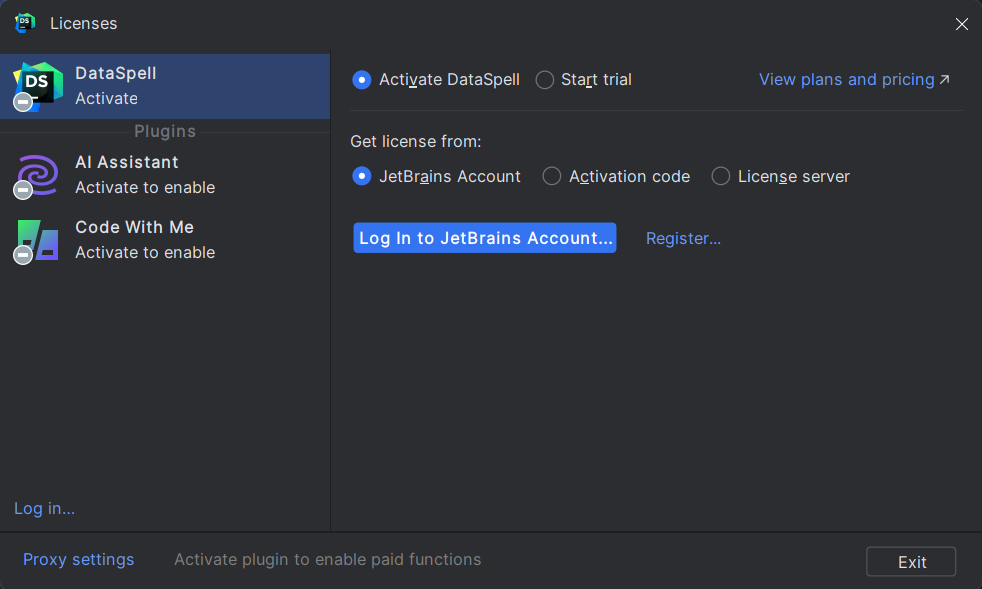Open Proxy settings link

[78, 560]
